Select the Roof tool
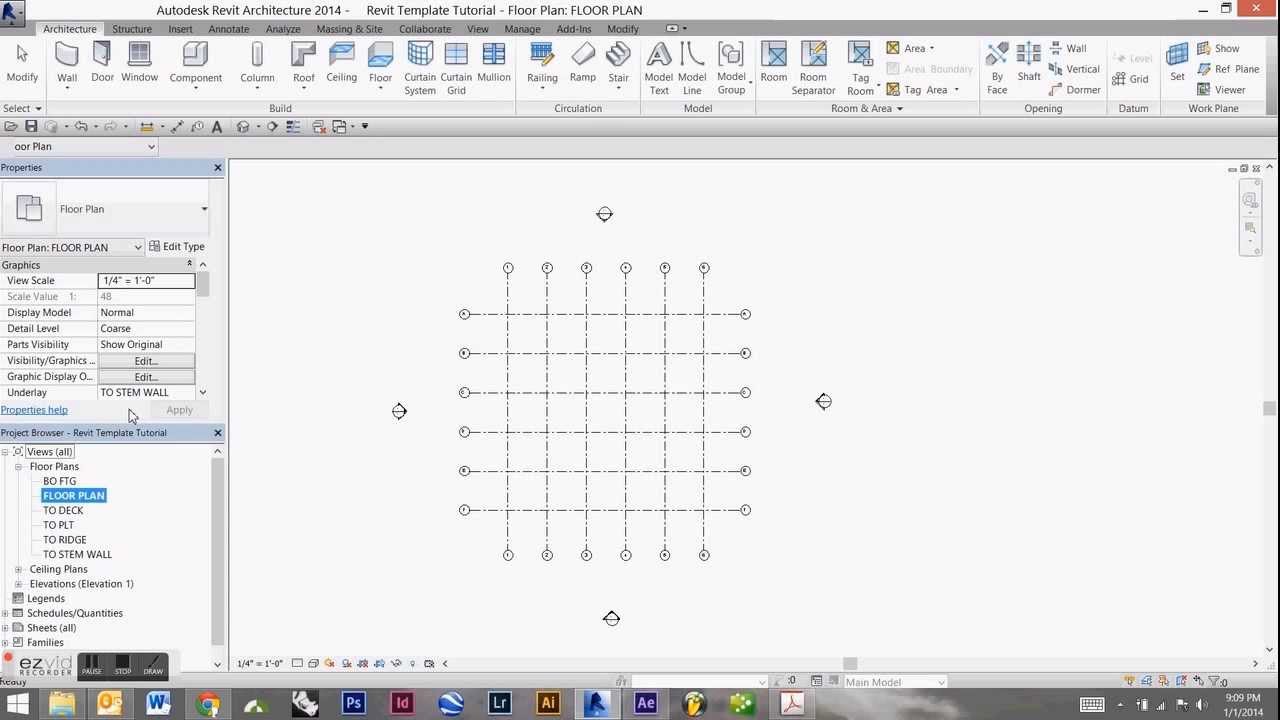This screenshot has height=720, width=1280. tap(303, 65)
